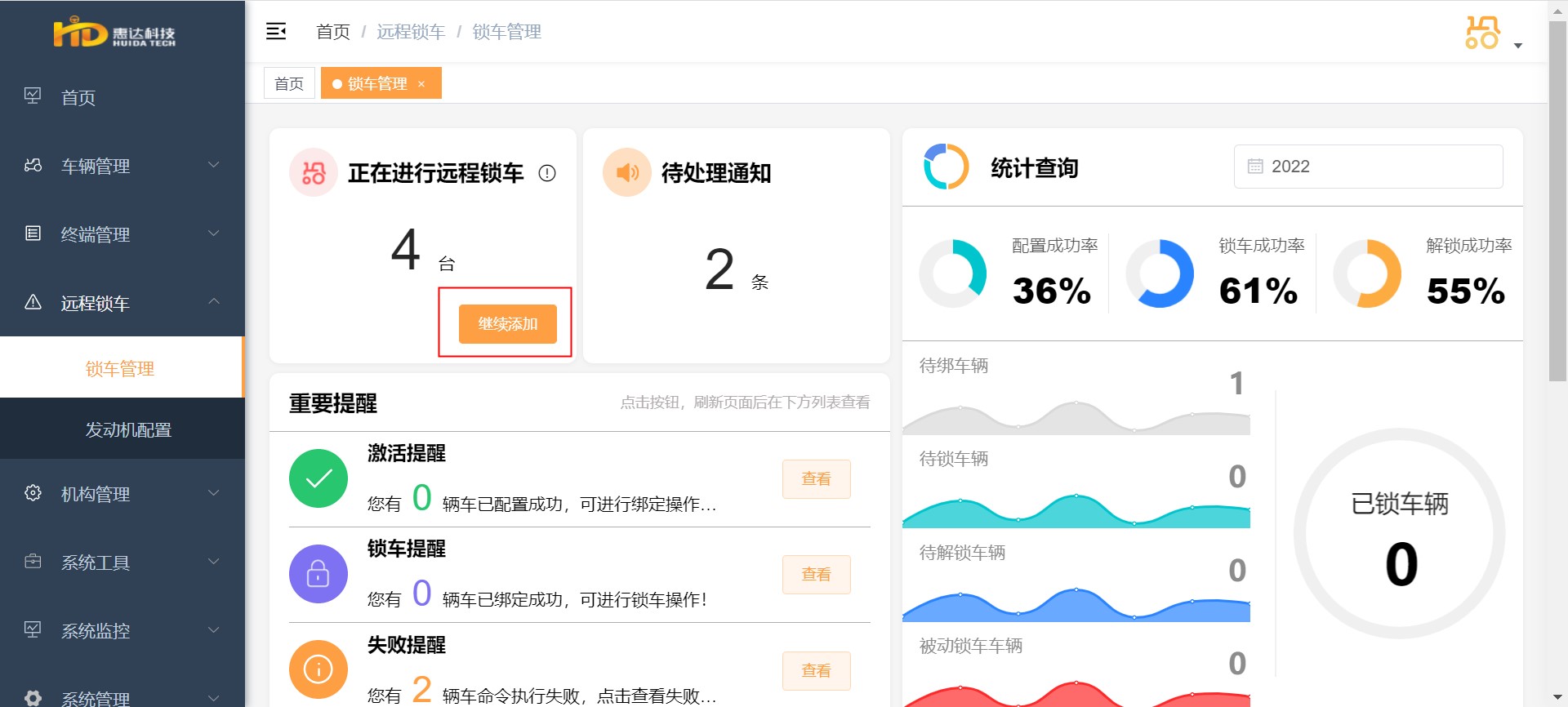Click the 配置成功率 teal donut chart
The height and width of the screenshot is (707, 1568).
click(x=953, y=273)
